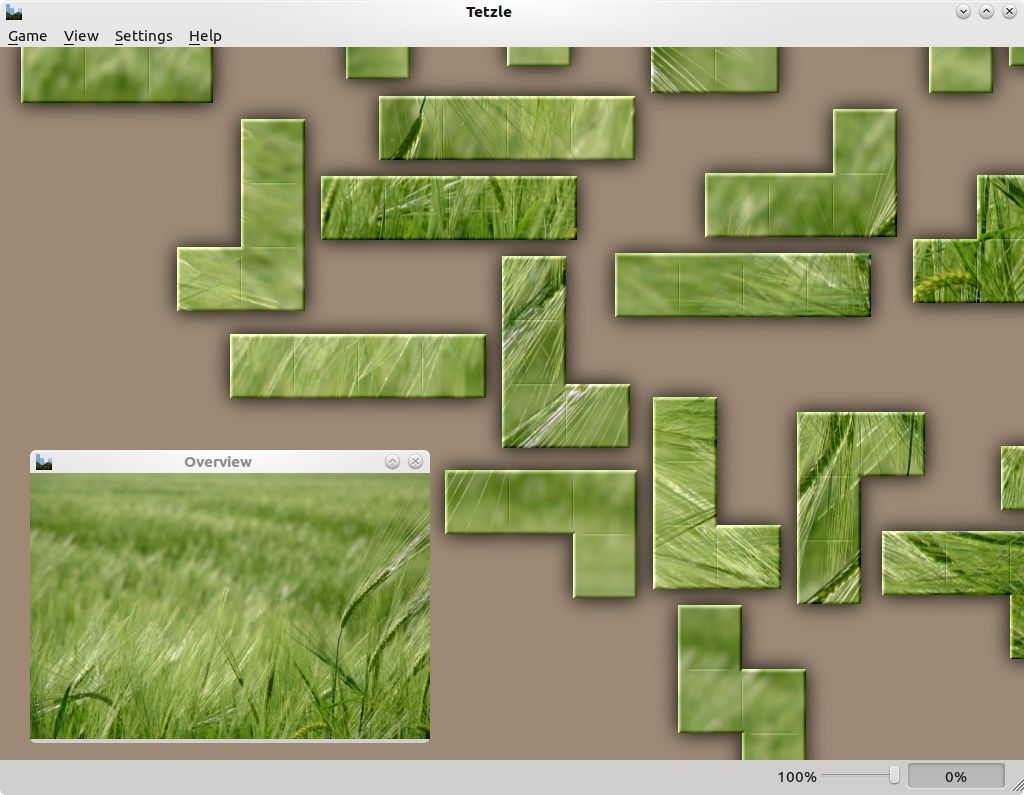
Task: Maximize the Tetzle main window
Action: tap(986, 12)
